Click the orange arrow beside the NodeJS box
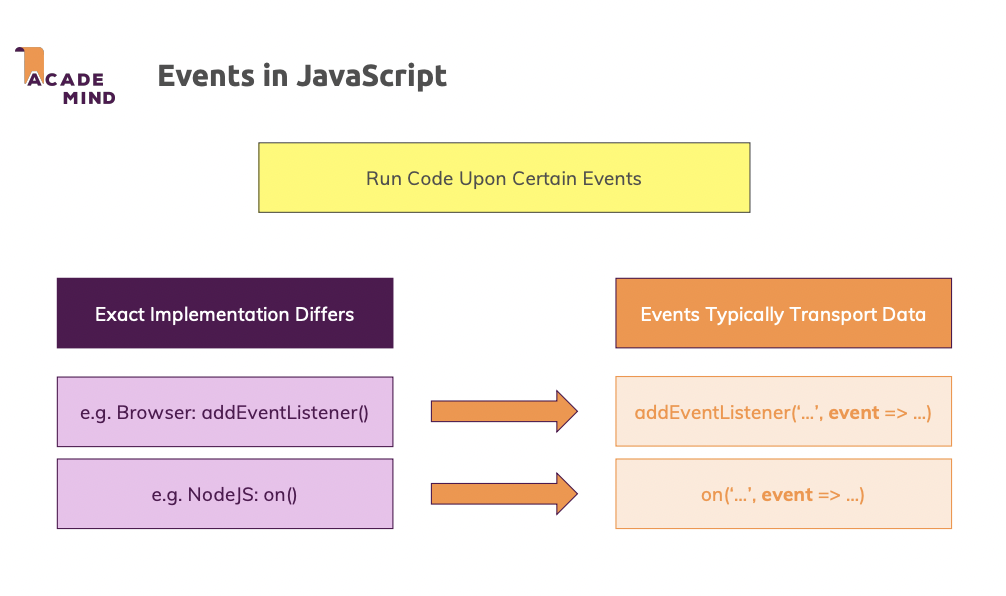Screen dimensions: 1006x596 pyautogui.click(x=504, y=494)
